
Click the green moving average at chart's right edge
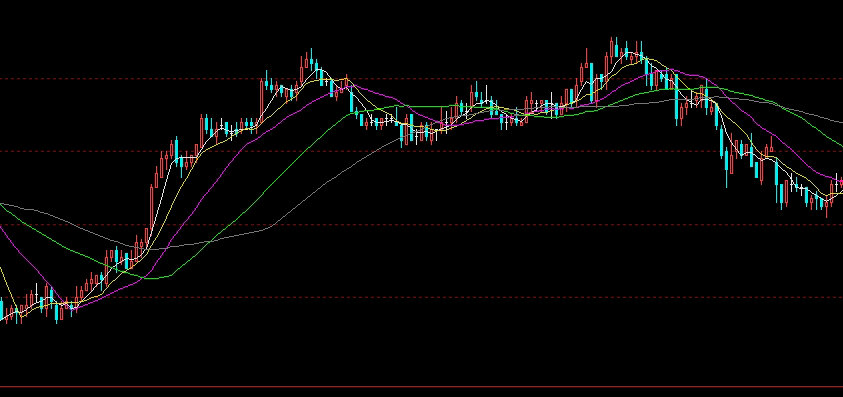coord(840,145)
